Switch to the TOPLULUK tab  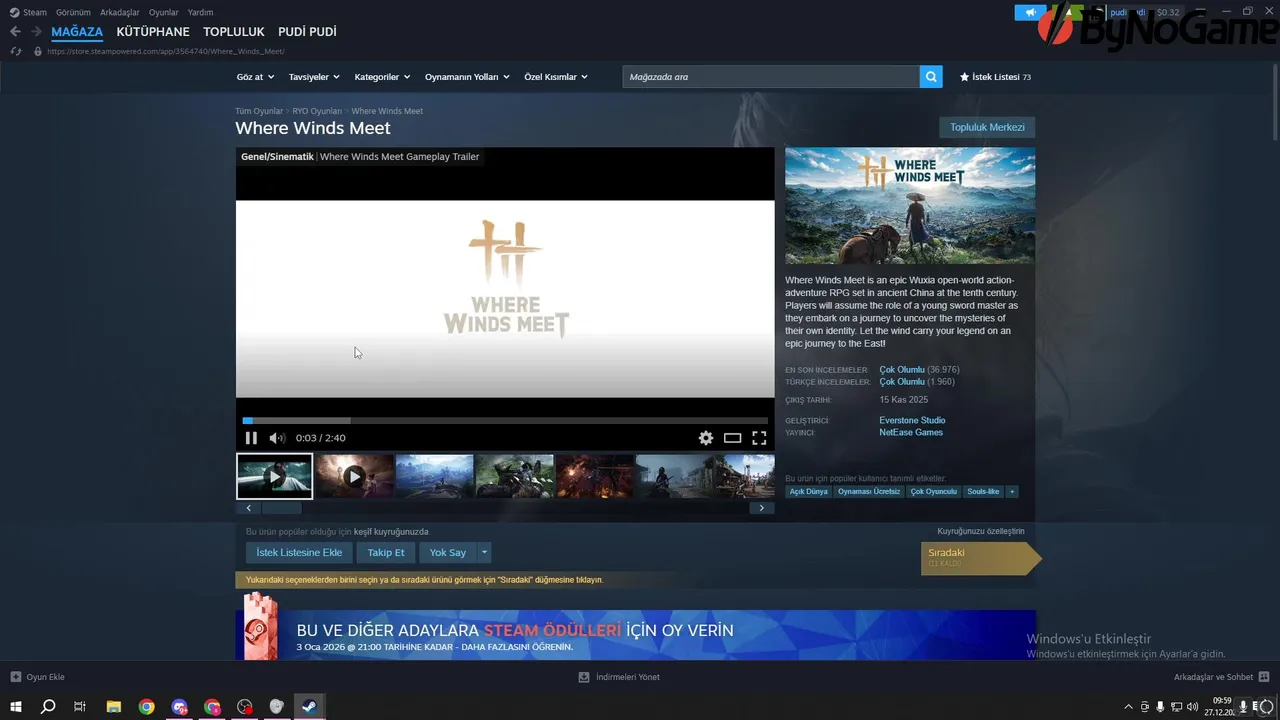click(234, 32)
